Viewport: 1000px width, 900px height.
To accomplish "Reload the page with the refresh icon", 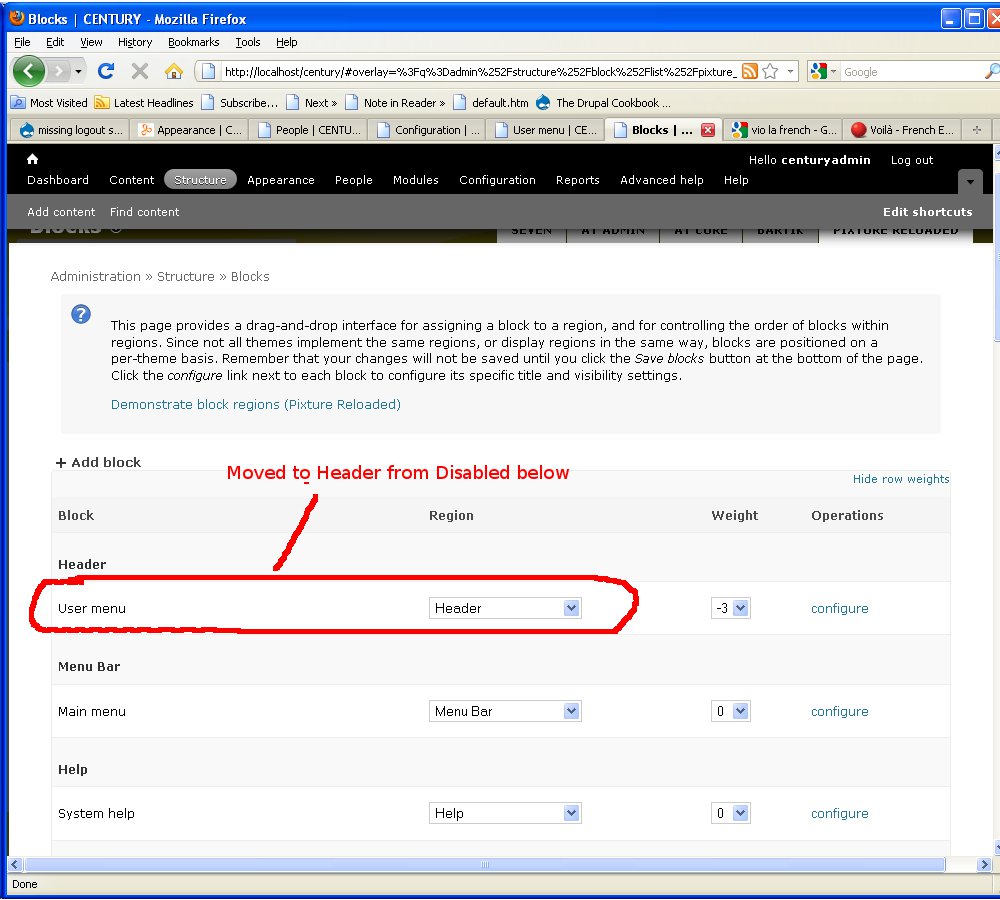I will 106,71.
